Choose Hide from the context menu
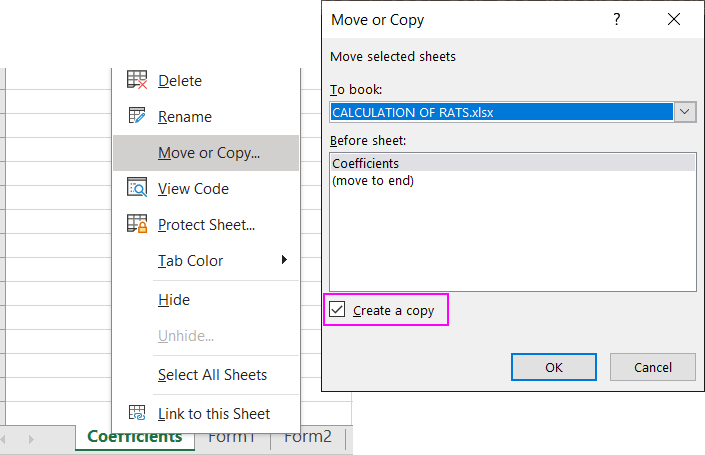Image resolution: width=705 pixels, height=455 pixels. tap(174, 299)
